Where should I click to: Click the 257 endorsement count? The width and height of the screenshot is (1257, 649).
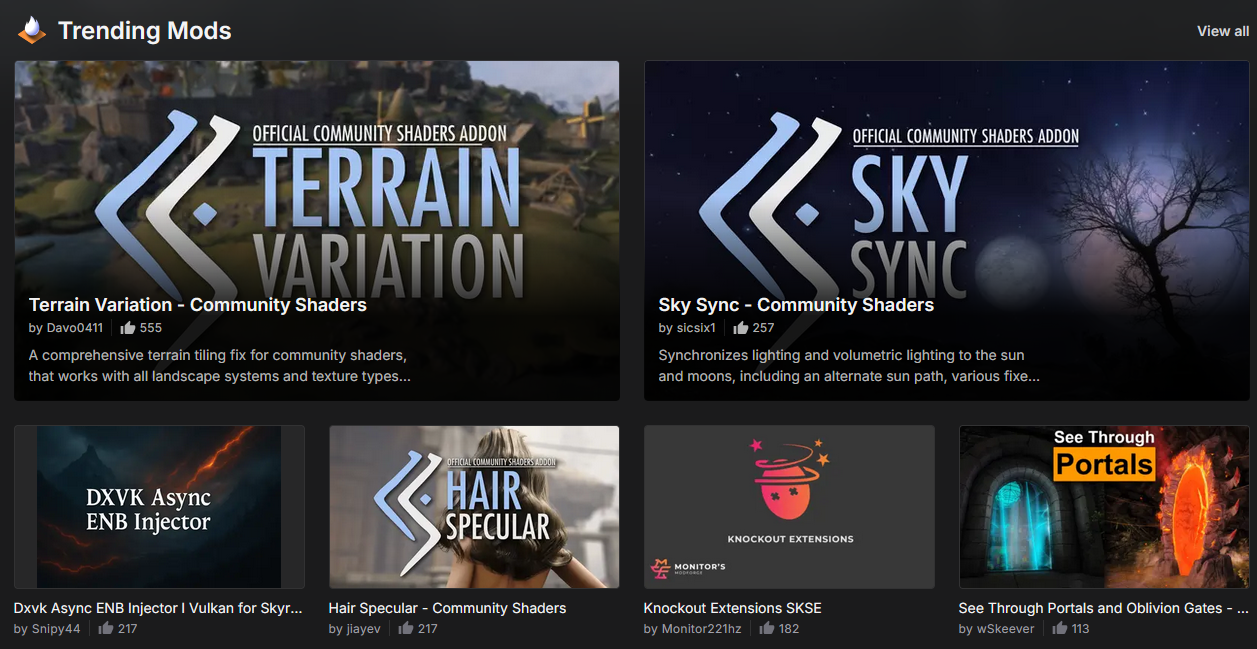click(x=764, y=328)
